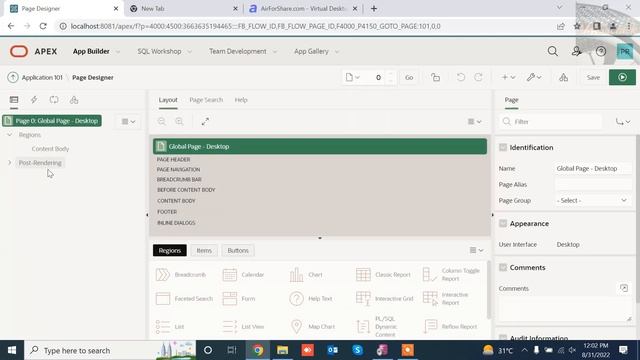Open the App Builder dropdown arrow
Image resolution: width=640 pixels, height=360 pixels.
tap(118, 51)
